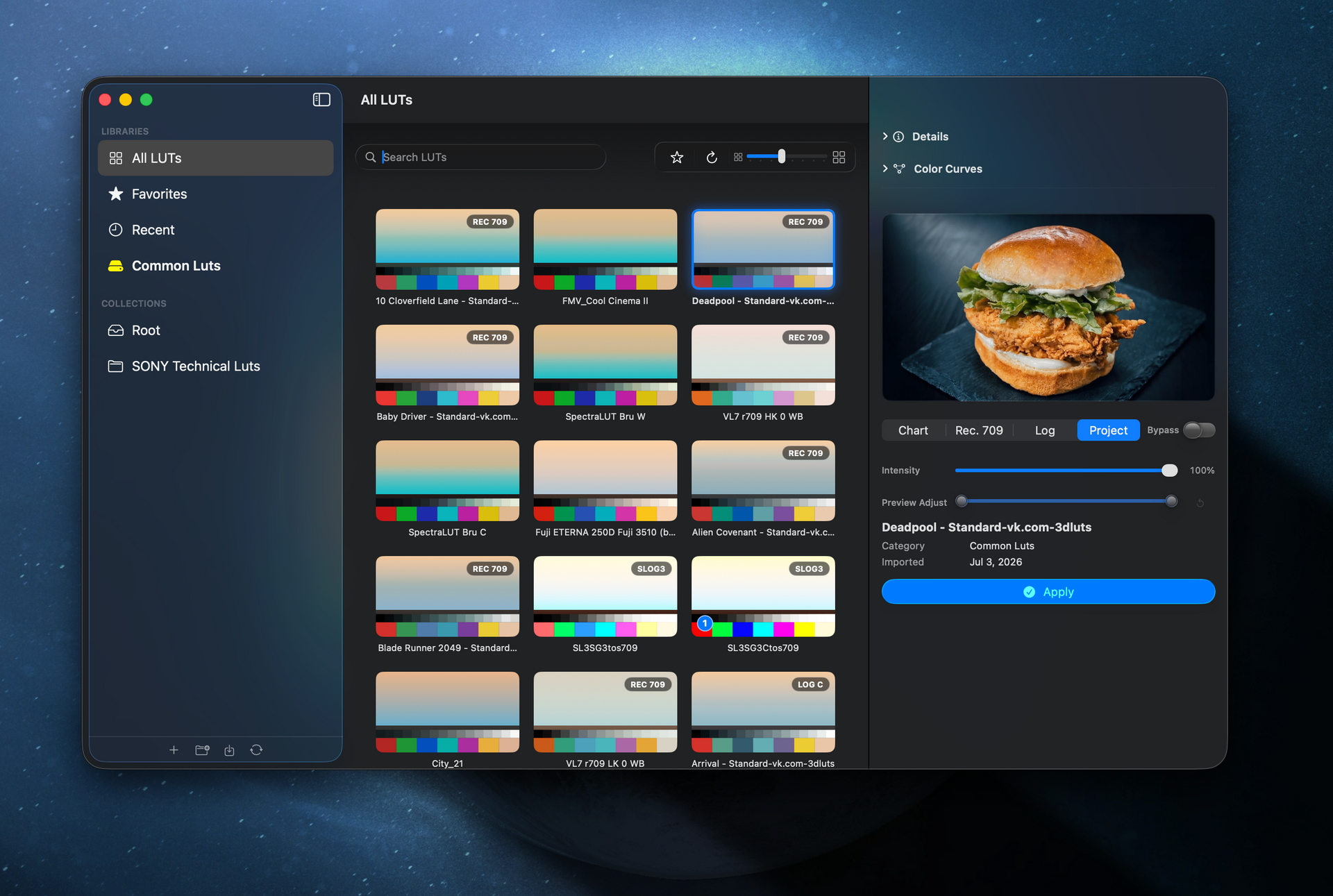The height and width of the screenshot is (896, 1333).
Task: Open the Root collection
Action: [215, 330]
